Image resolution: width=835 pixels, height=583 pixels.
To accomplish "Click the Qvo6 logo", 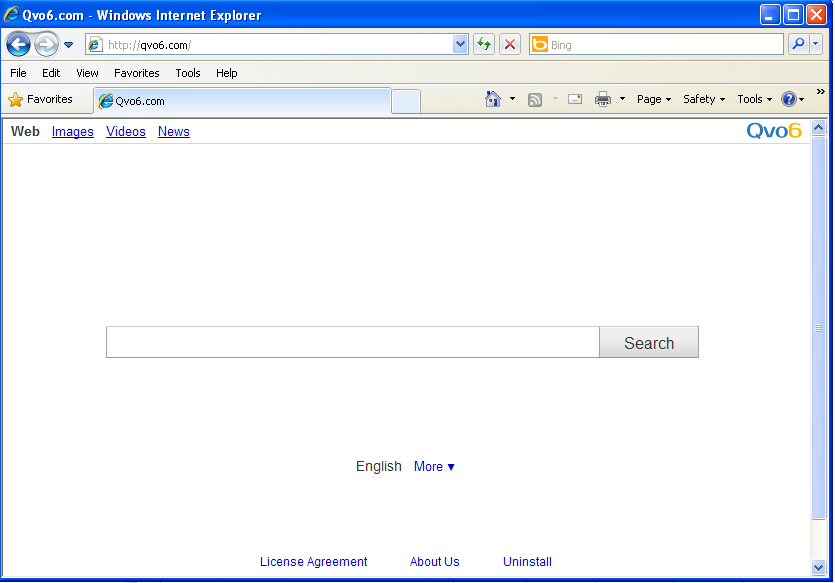I will click(774, 130).
